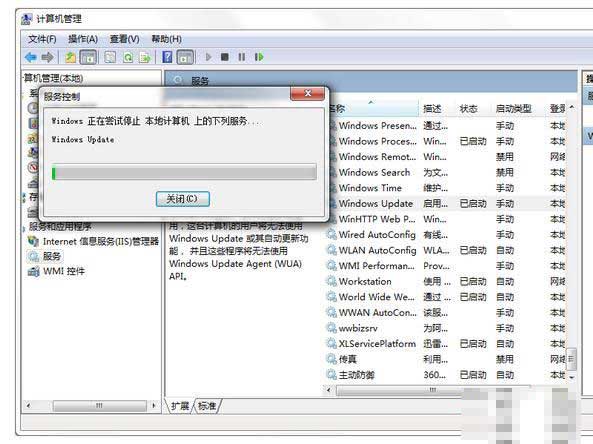593x444 pixels.
Task: Open the Help question mark icon
Action: click(x=167, y=57)
